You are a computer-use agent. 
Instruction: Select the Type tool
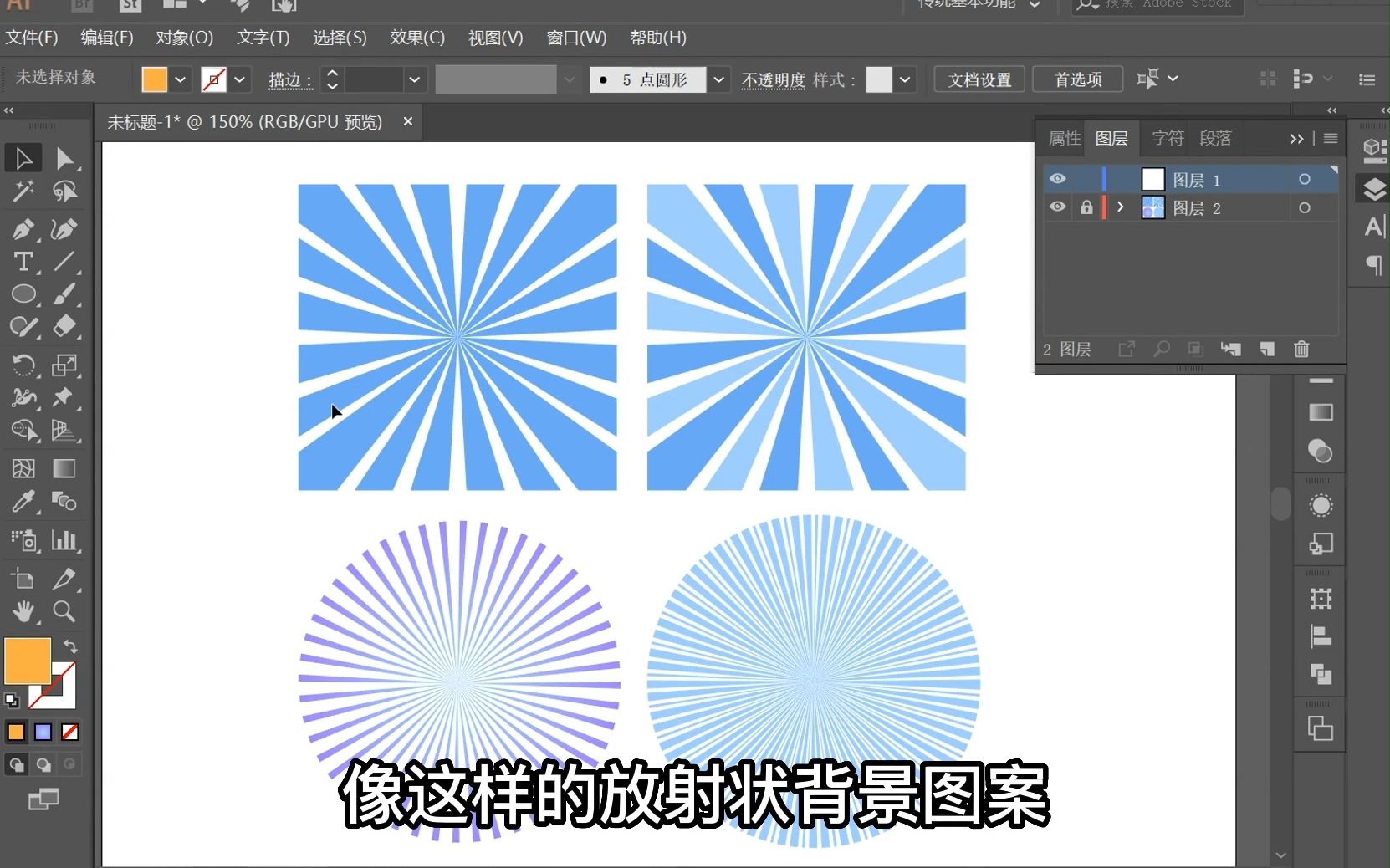pyautogui.click(x=23, y=263)
